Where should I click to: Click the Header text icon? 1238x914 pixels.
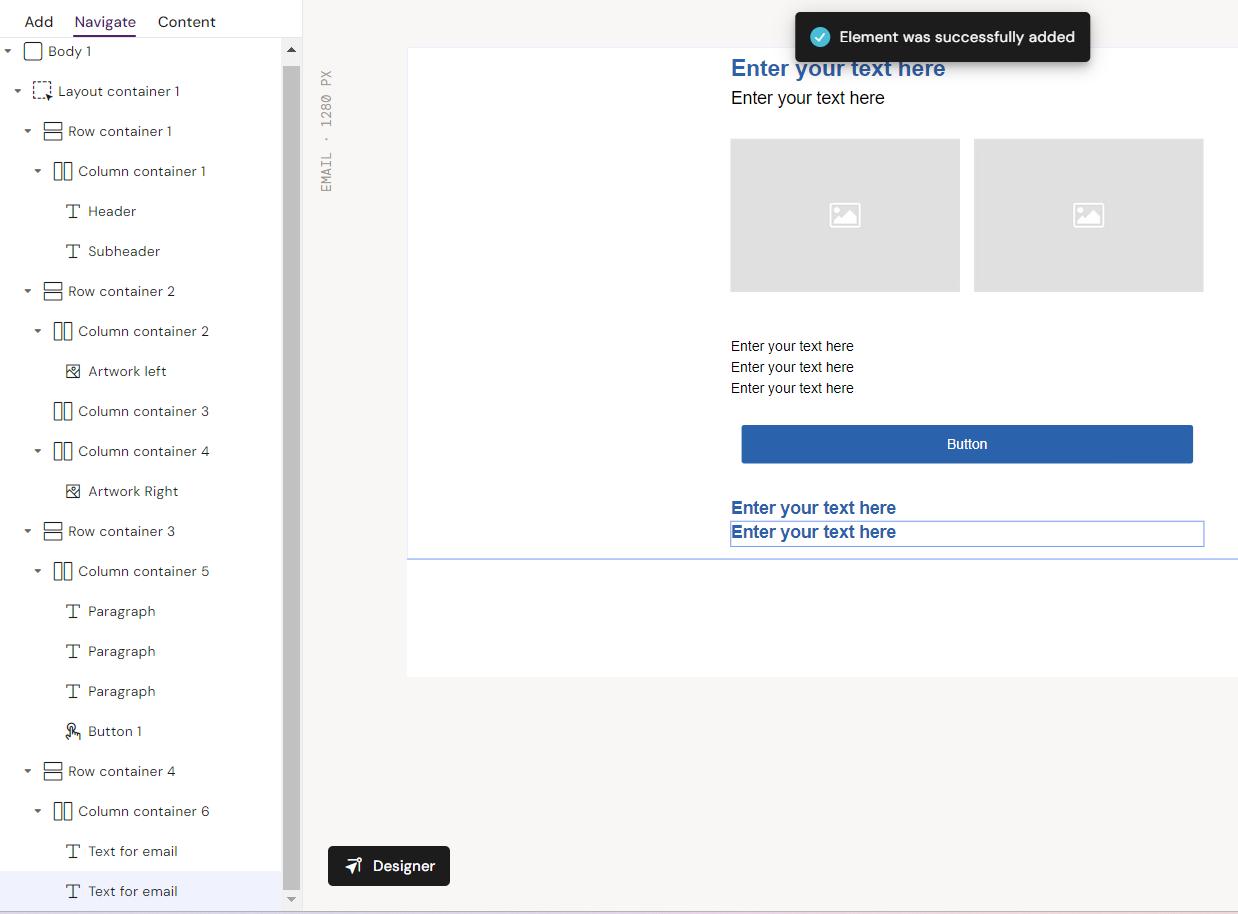(x=73, y=211)
